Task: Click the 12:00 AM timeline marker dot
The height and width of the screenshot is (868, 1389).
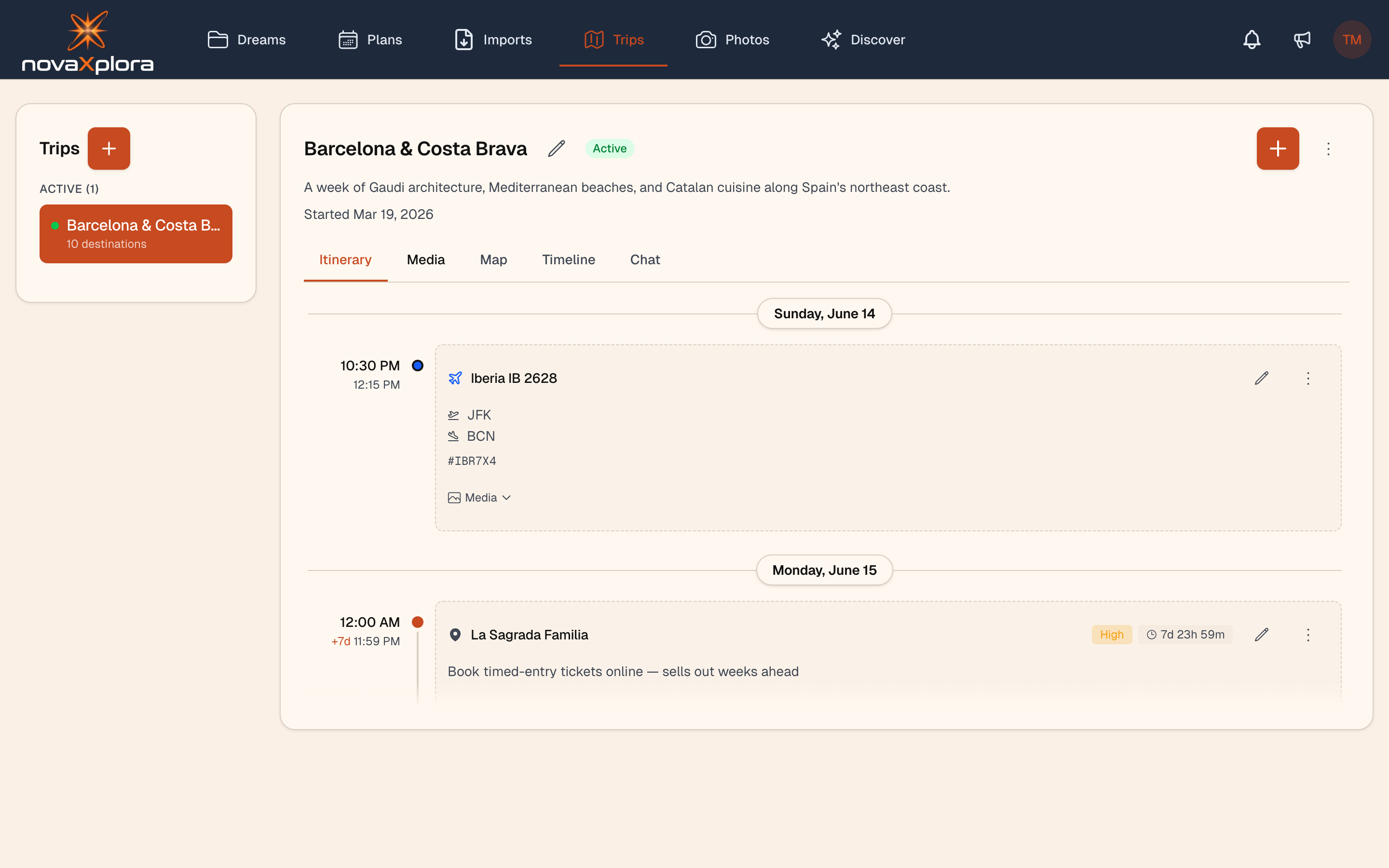Action: pyautogui.click(x=418, y=622)
